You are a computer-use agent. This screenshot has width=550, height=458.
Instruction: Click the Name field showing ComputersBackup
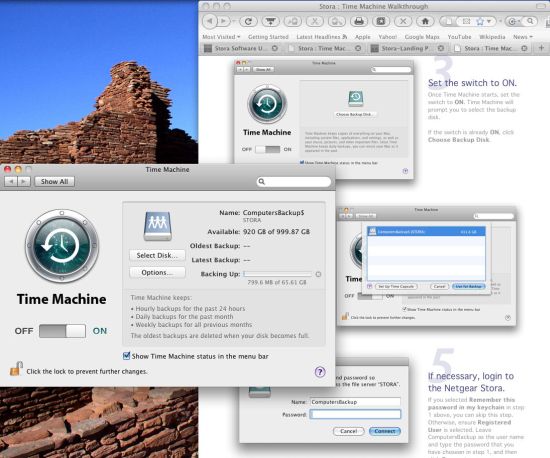point(355,402)
